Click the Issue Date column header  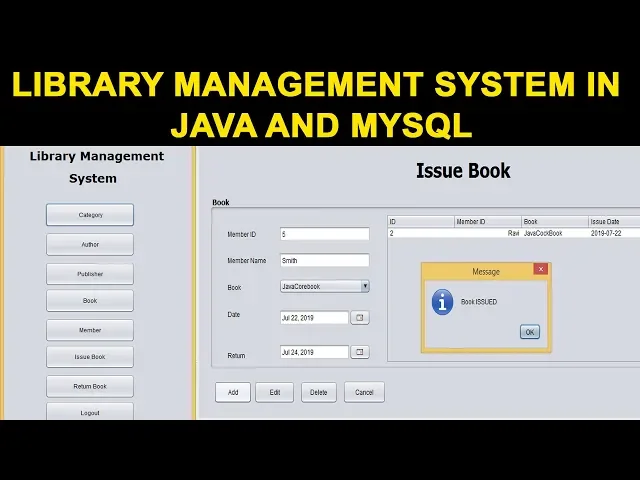coord(613,222)
